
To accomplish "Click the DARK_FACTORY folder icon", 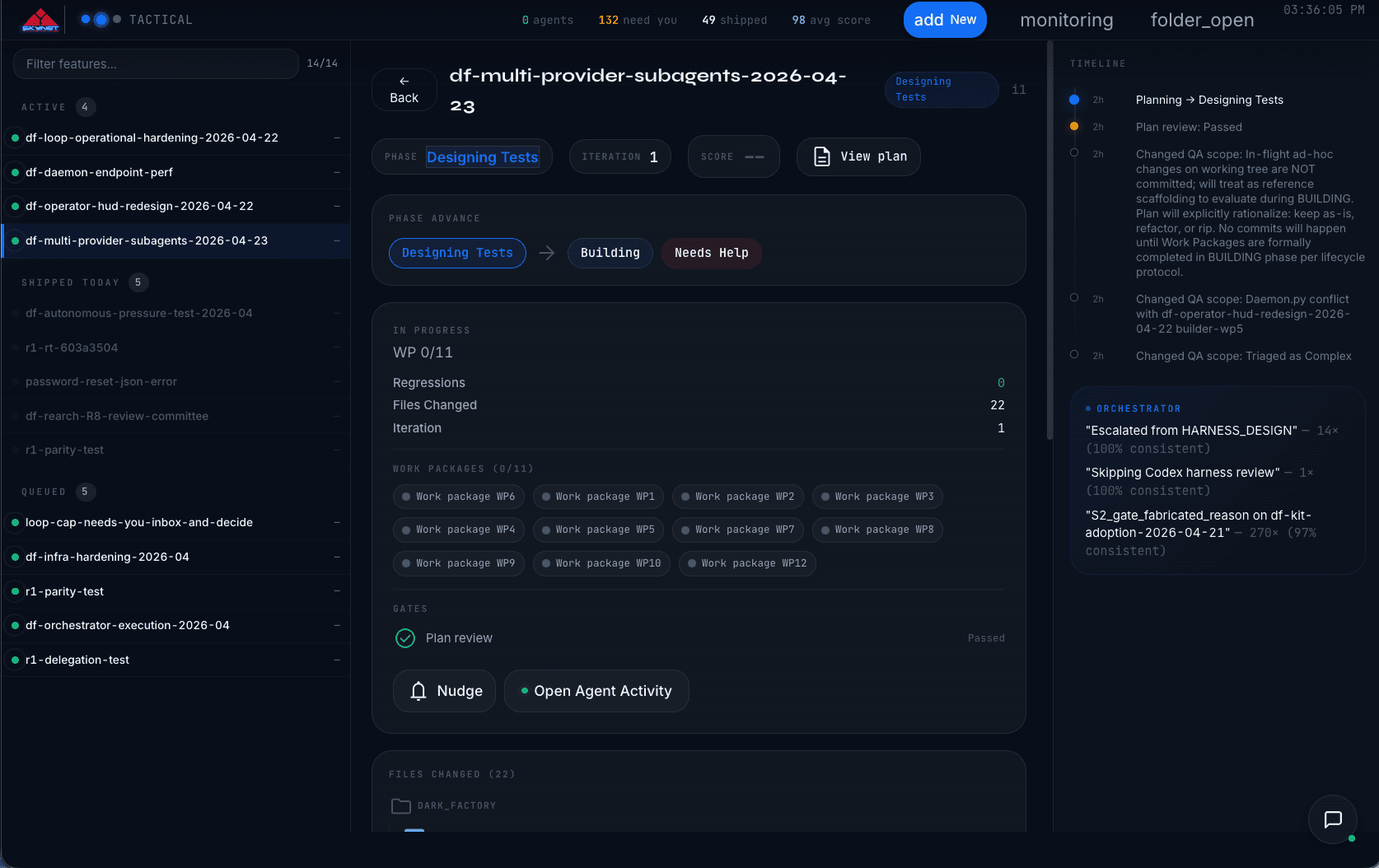I will coord(401,806).
